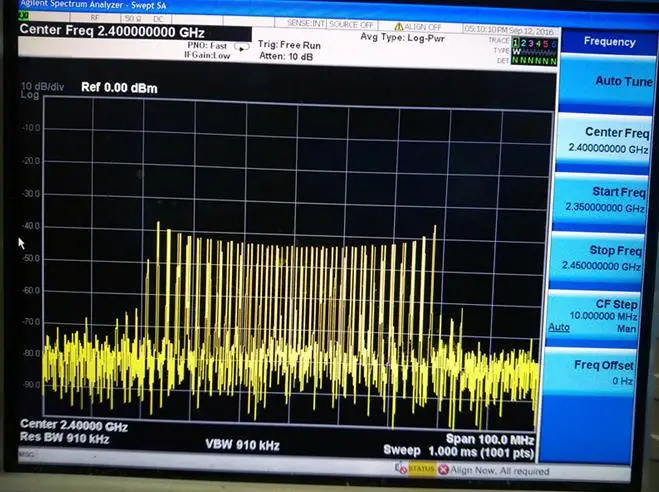The image size is (659, 492).
Task: Click the -70.0 y-axis label
Action: (32, 322)
